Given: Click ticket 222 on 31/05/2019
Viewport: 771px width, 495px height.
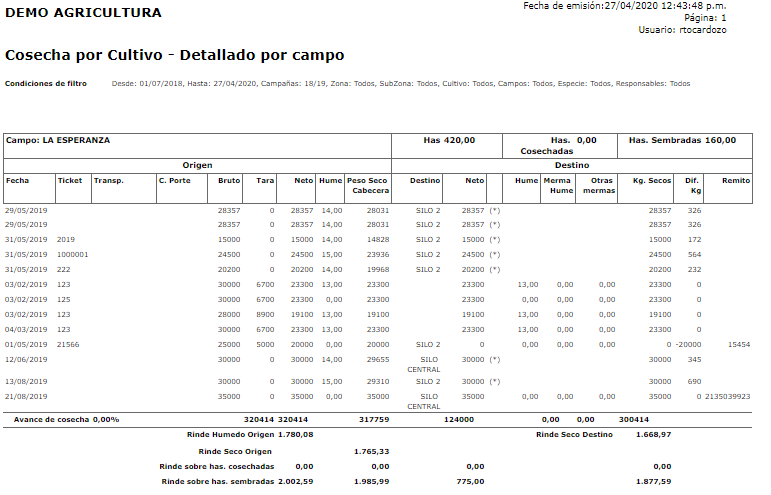Looking at the screenshot, I should (x=63, y=270).
